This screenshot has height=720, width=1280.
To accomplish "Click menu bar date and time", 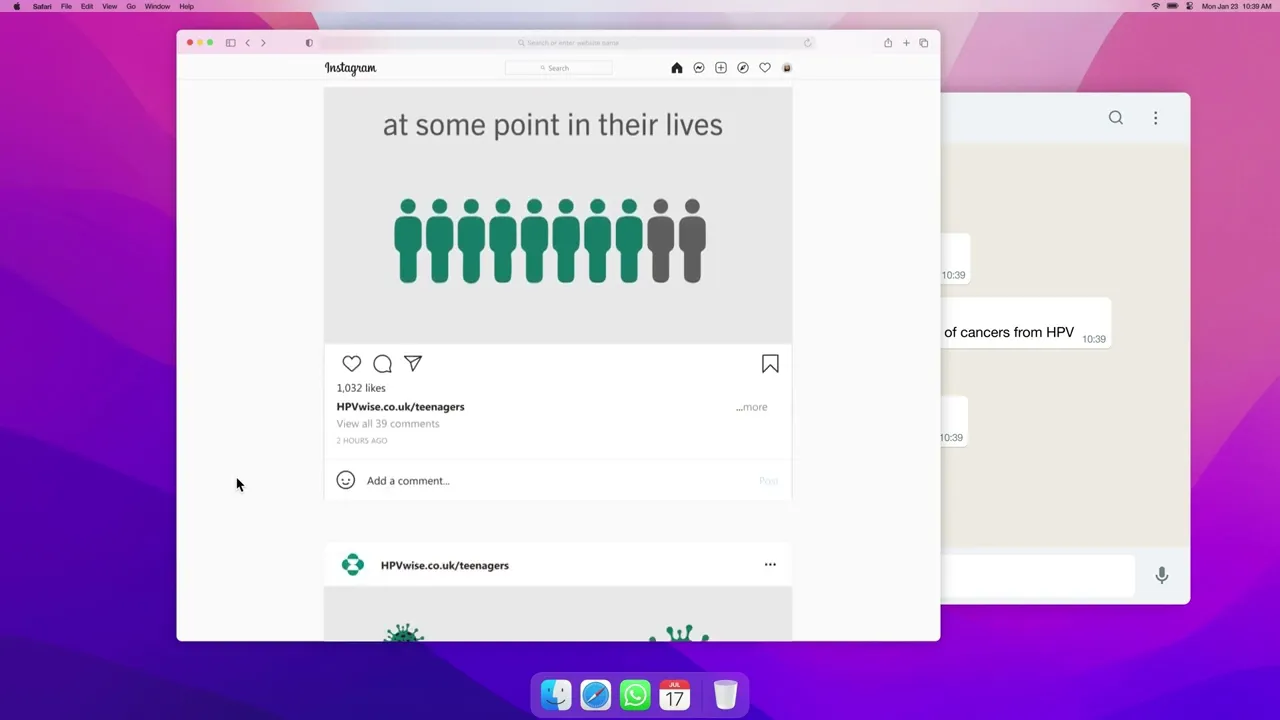I will [x=1236, y=6].
